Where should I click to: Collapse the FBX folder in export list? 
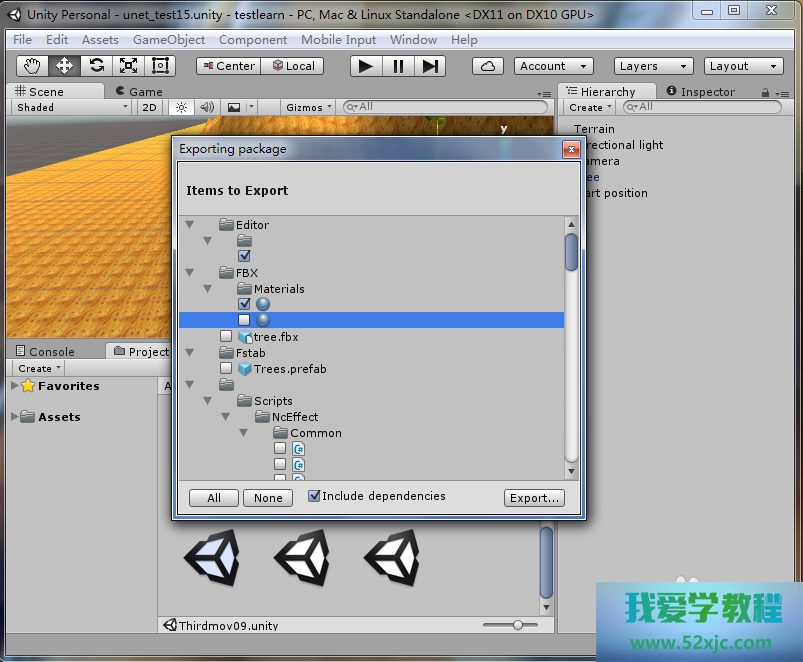click(190, 273)
